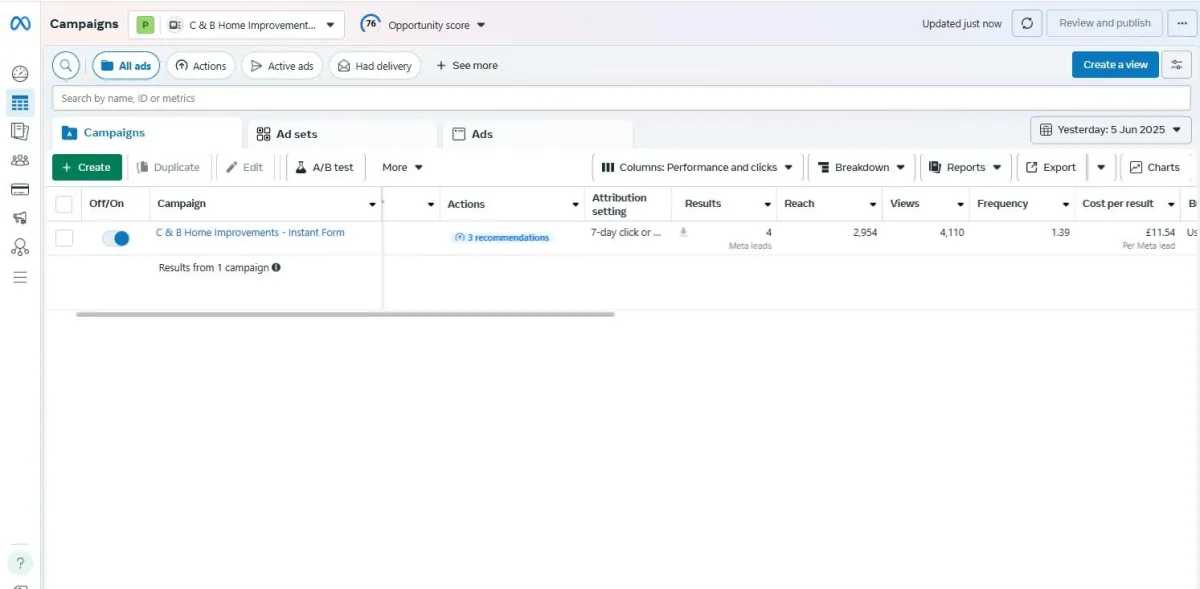Open Help question mark icon
The height and width of the screenshot is (589, 1200).
pyautogui.click(x=20, y=563)
